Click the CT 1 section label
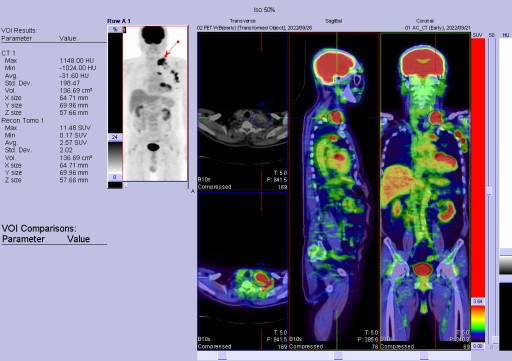 click(x=9, y=53)
